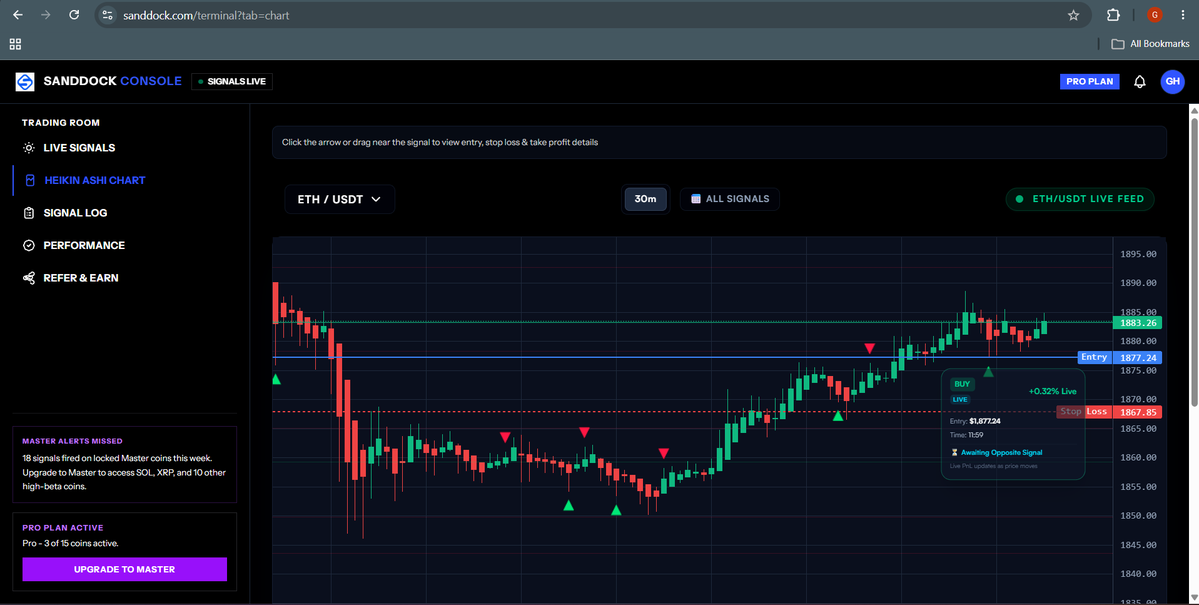
Task: Bookmark this page with the star
Action: click(1074, 15)
